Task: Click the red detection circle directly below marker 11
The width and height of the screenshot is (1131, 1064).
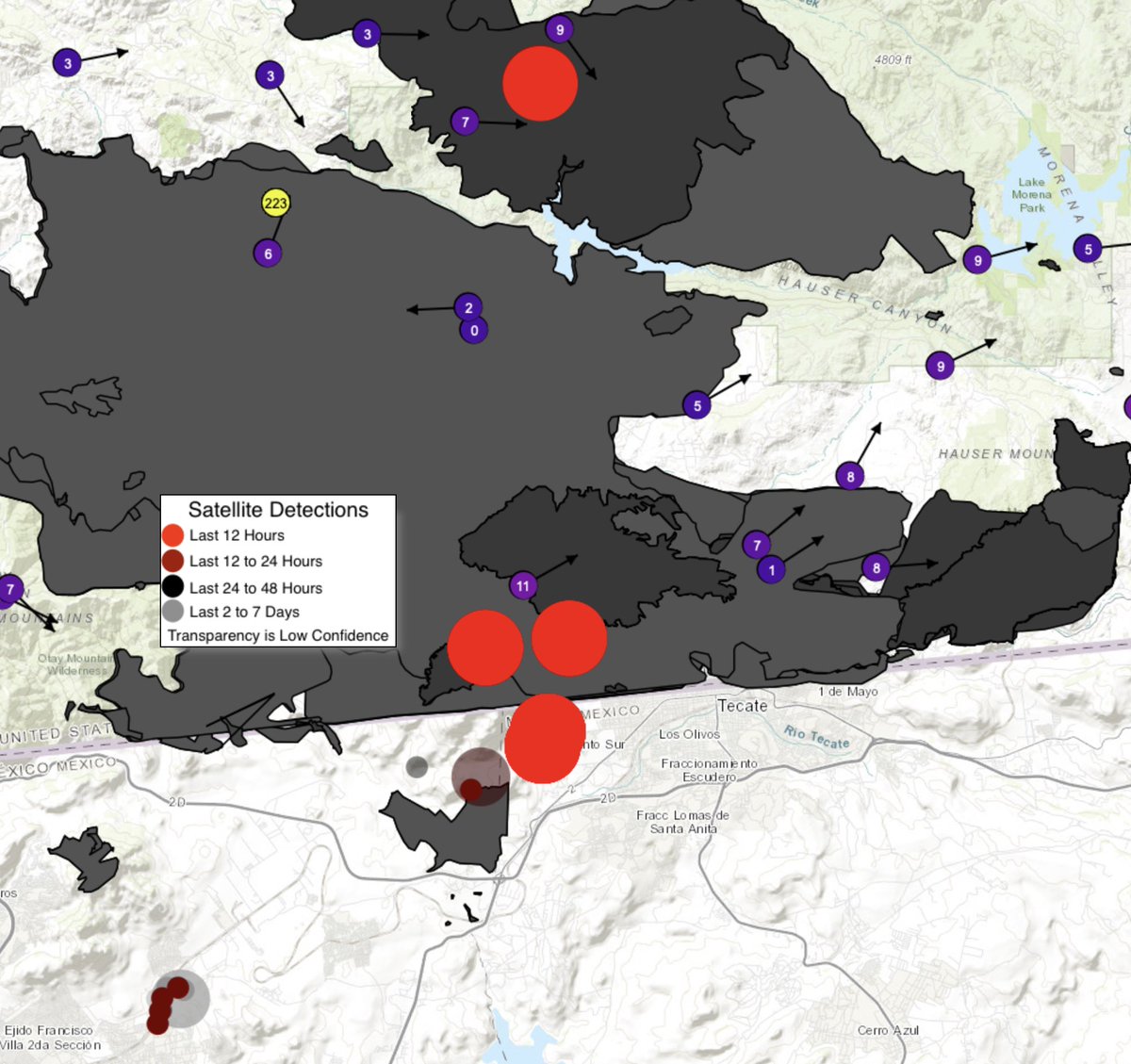Action: (569, 638)
